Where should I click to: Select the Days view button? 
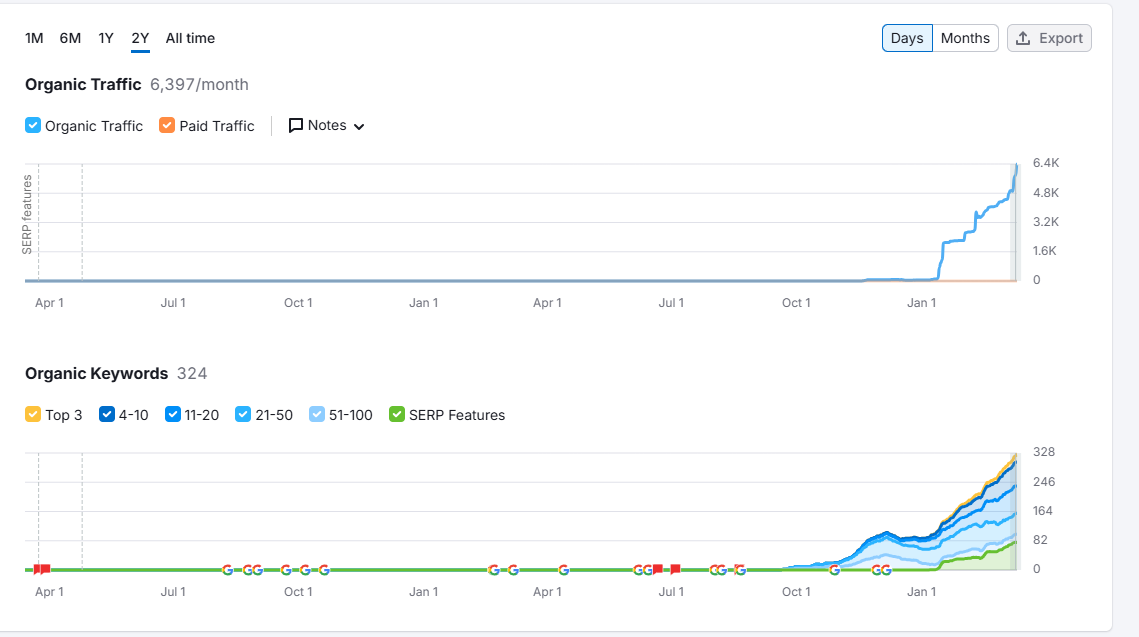coord(907,38)
